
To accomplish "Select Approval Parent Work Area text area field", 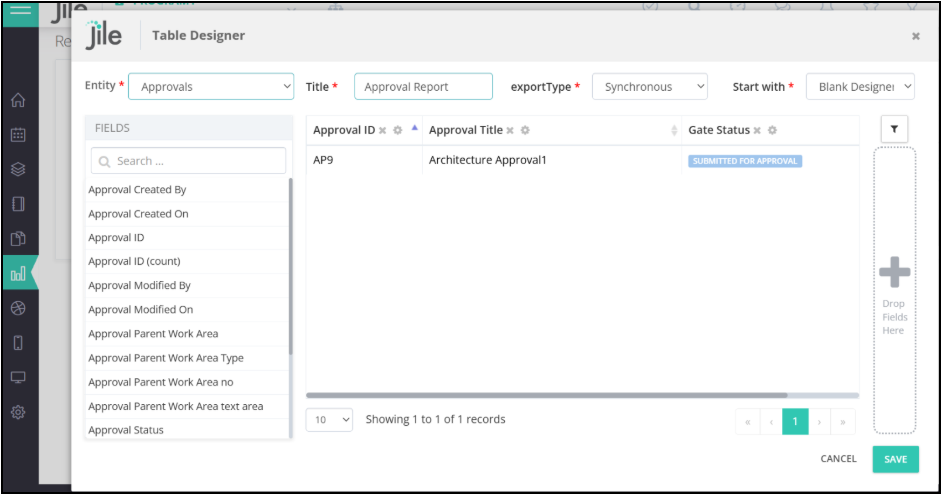I will [187, 407].
